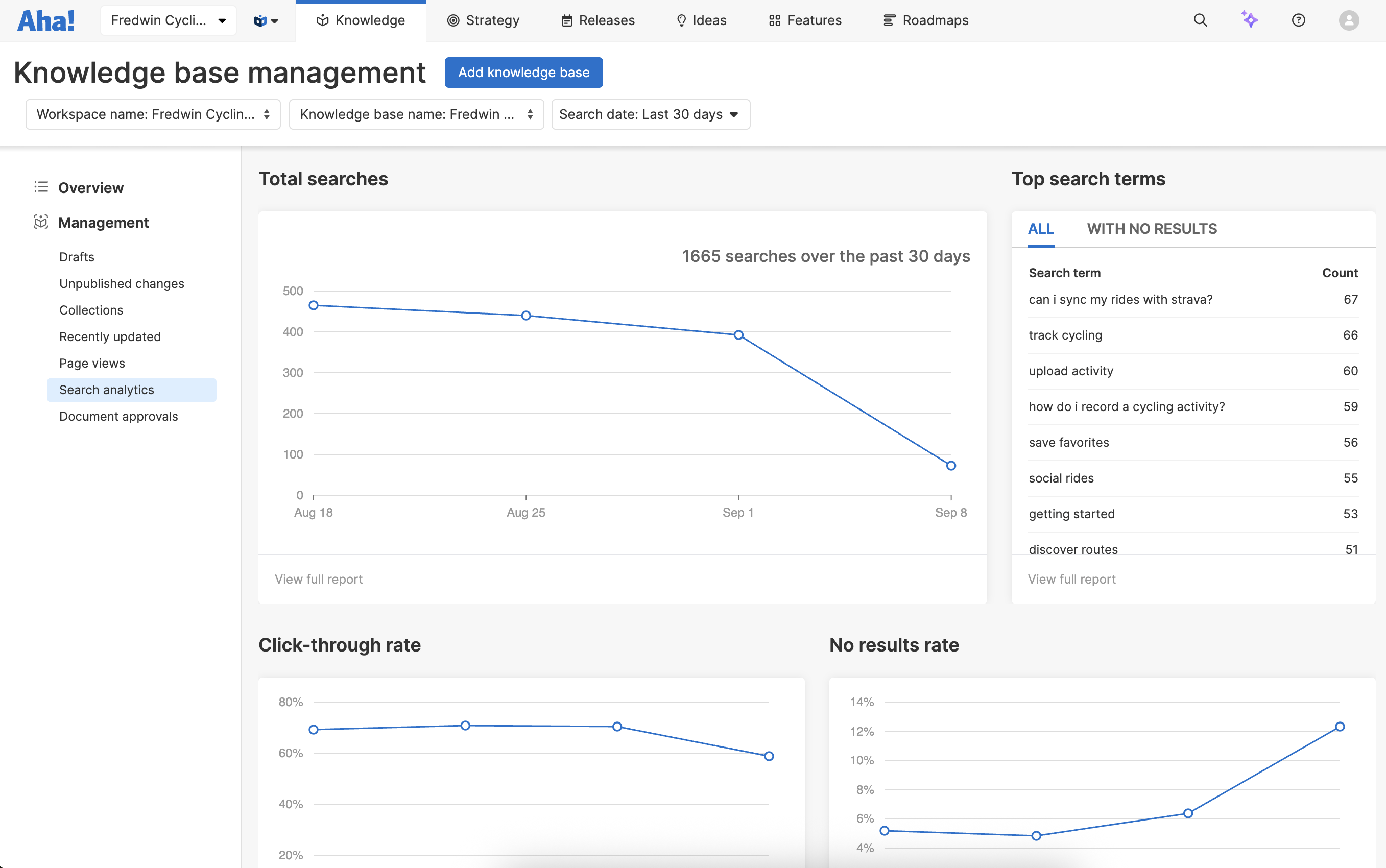Click the Aha! logo
The height and width of the screenshot is (868, 1386).
[x=46, y=20]
